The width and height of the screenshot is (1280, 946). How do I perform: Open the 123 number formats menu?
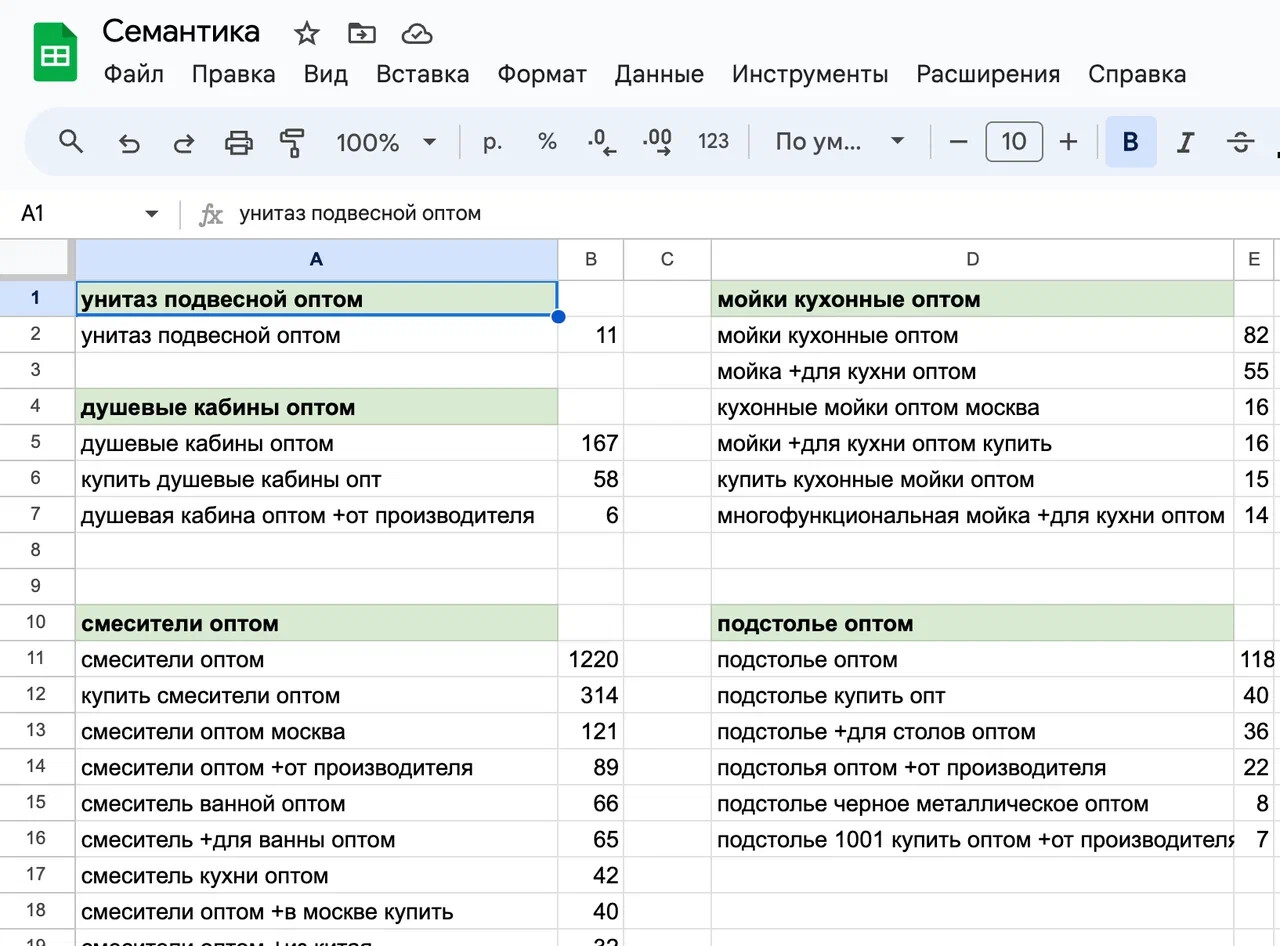point(713,142)
